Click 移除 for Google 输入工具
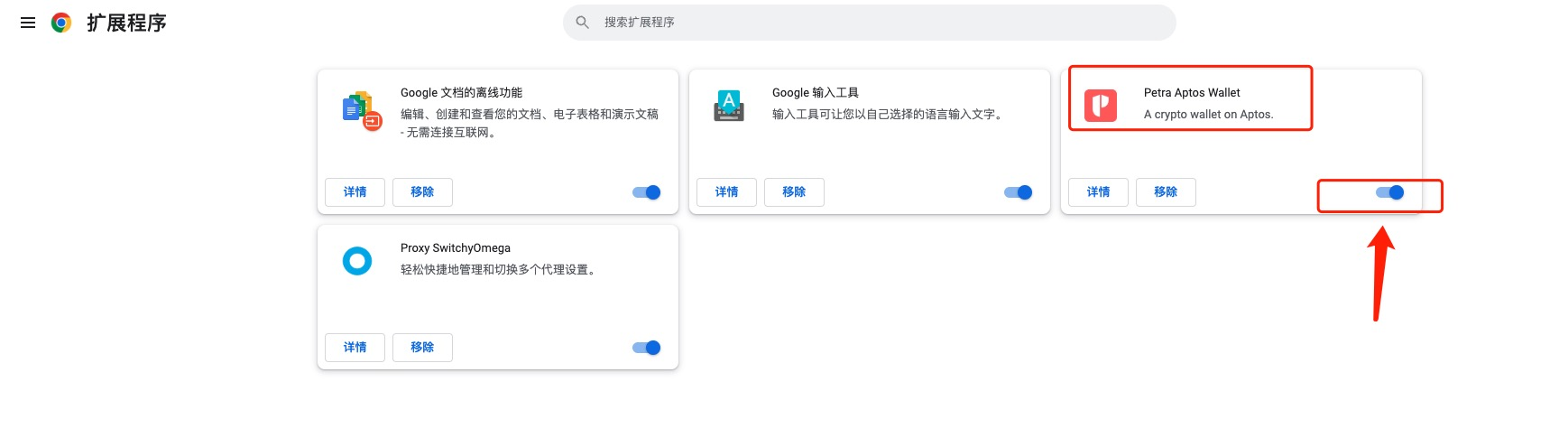1568x447 pixels. coord(794,192)
